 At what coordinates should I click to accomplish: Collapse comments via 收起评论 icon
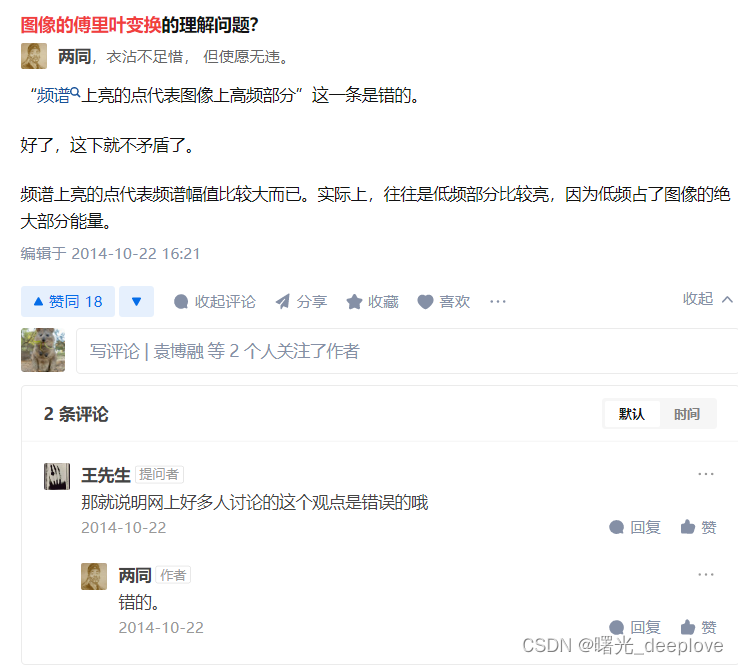point(215,302)
